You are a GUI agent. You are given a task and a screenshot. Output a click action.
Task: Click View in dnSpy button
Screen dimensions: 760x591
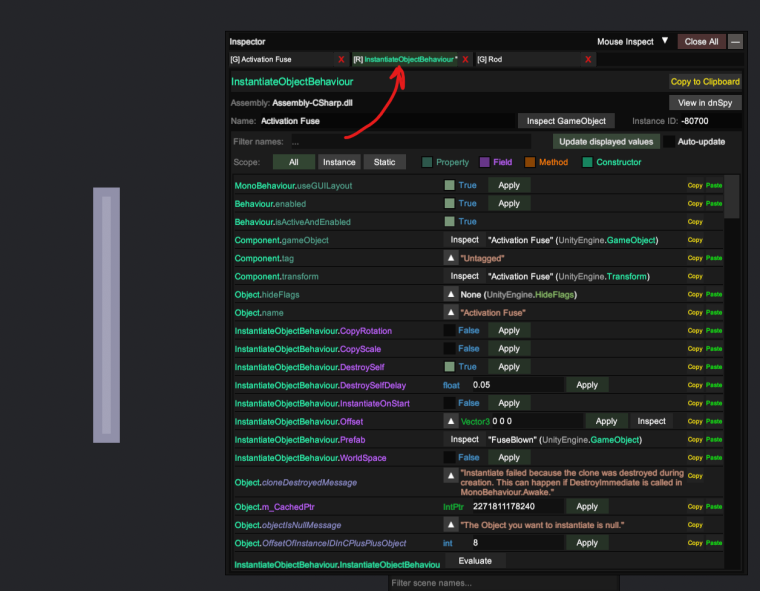click(x=705, y=103)
